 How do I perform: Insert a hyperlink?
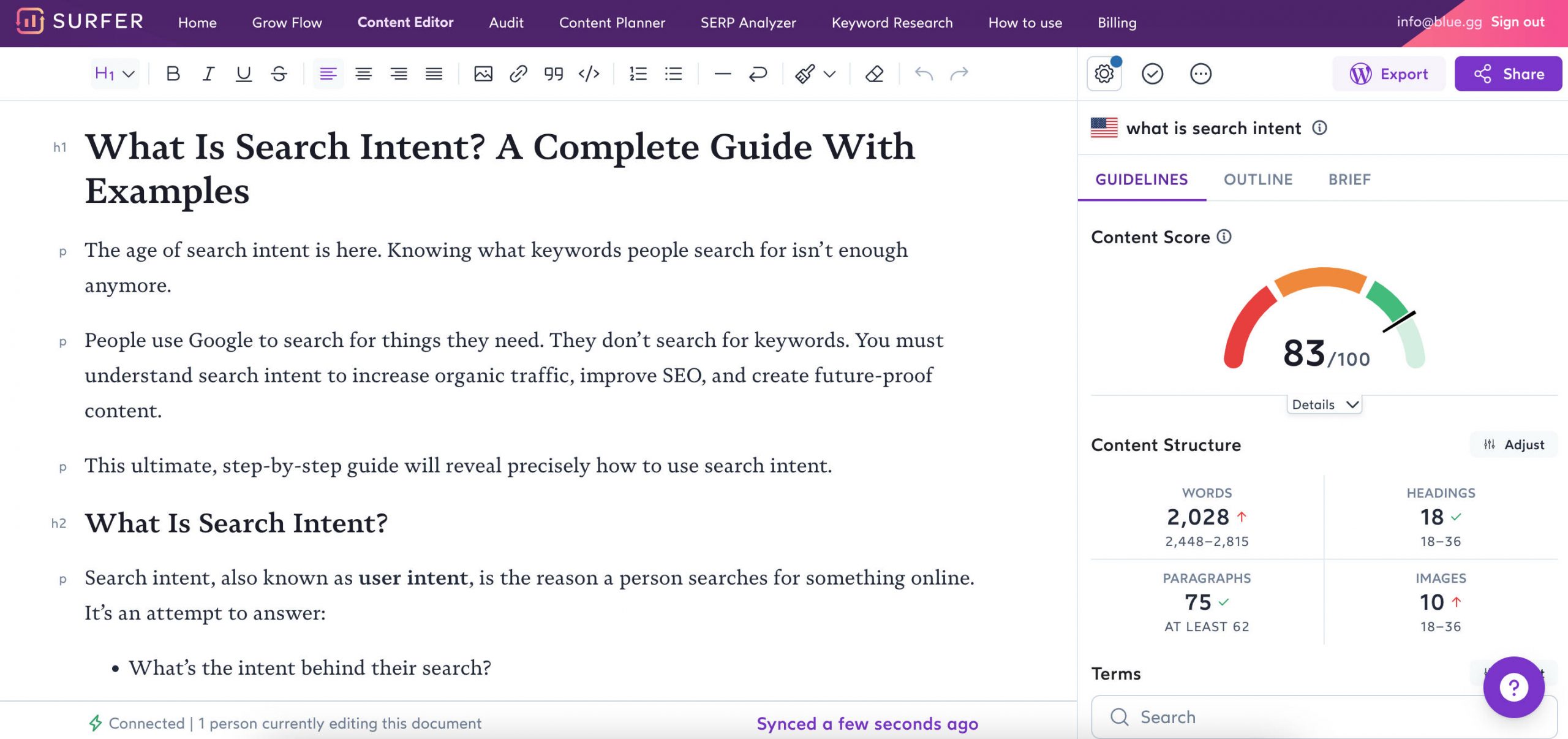[x=518, y=74]
